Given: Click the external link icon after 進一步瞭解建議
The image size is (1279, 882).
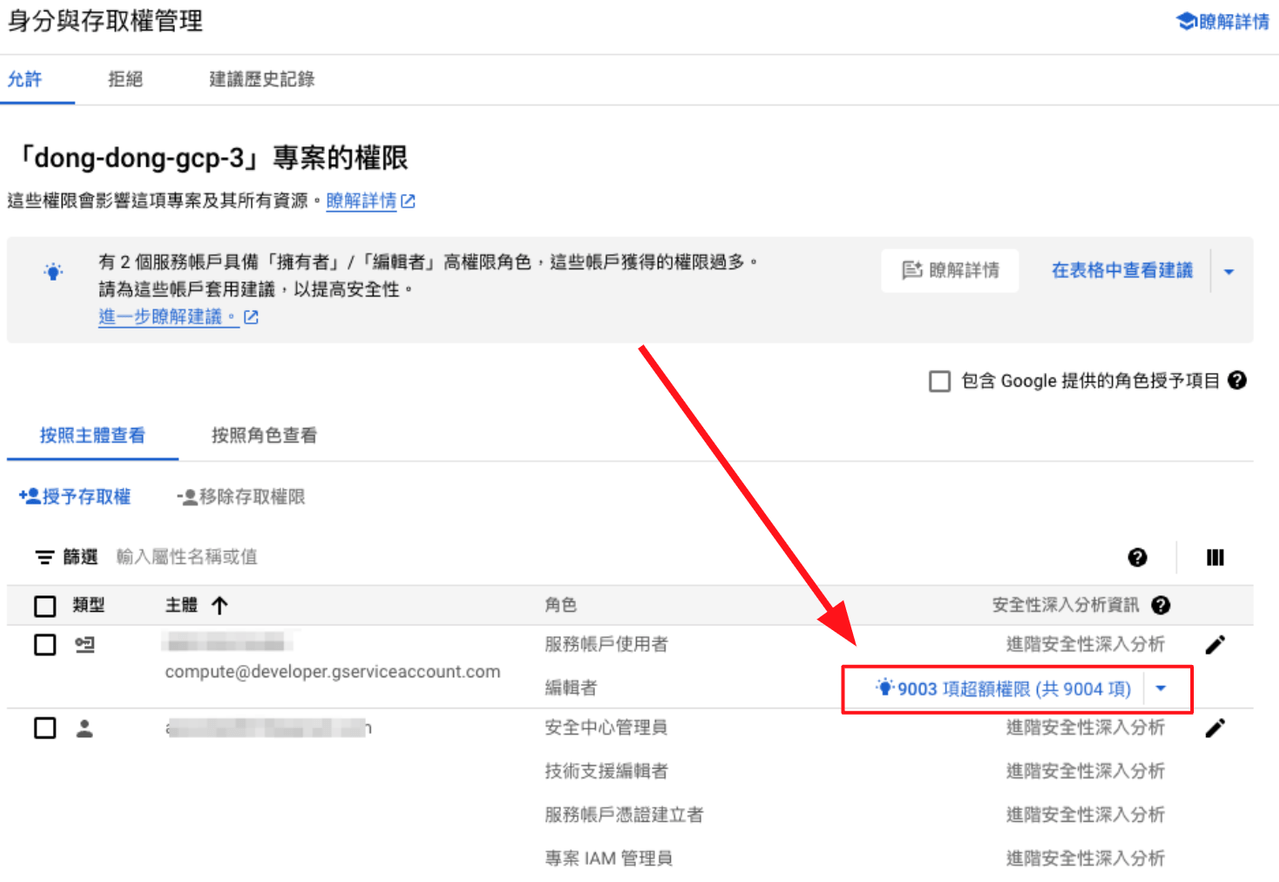Looking at the screenshot, I should coord(251,318).
